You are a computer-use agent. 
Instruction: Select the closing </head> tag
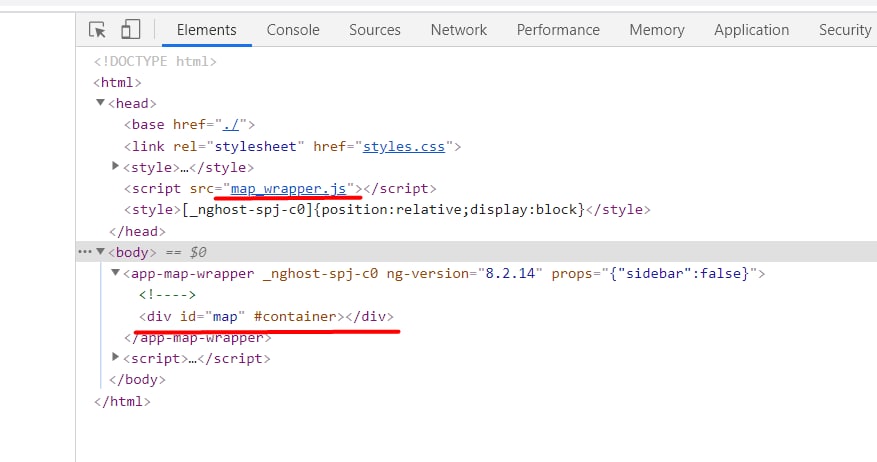[138, 232]
